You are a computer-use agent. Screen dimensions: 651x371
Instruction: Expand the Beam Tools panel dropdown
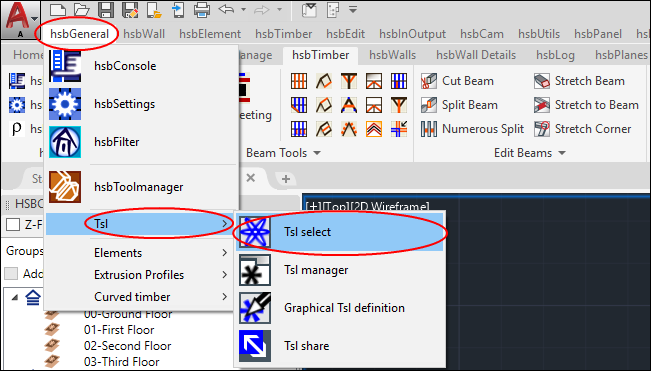pos(317,153)
